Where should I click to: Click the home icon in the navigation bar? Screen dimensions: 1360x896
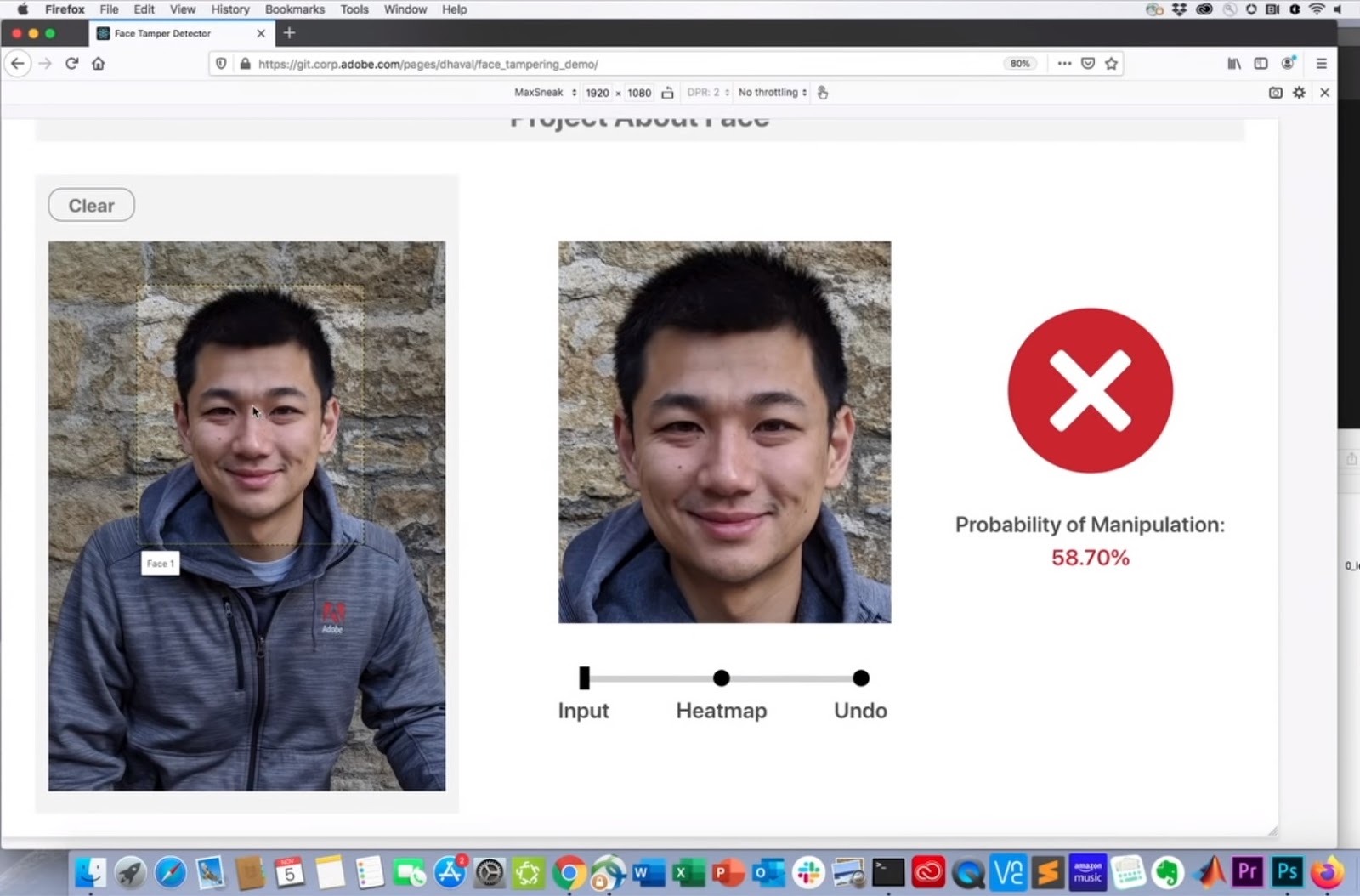click(98, 63)
